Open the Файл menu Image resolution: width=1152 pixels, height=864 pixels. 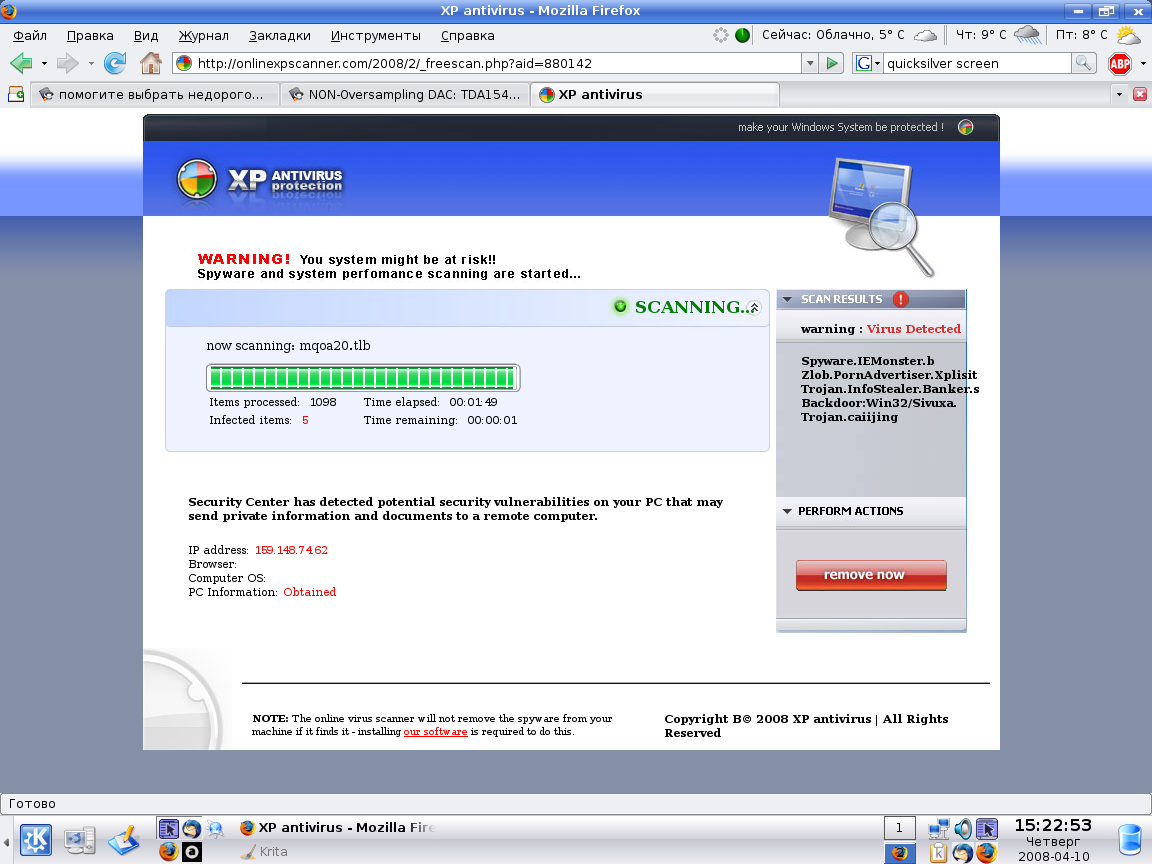pyautogui.click(x=29, y=35)
